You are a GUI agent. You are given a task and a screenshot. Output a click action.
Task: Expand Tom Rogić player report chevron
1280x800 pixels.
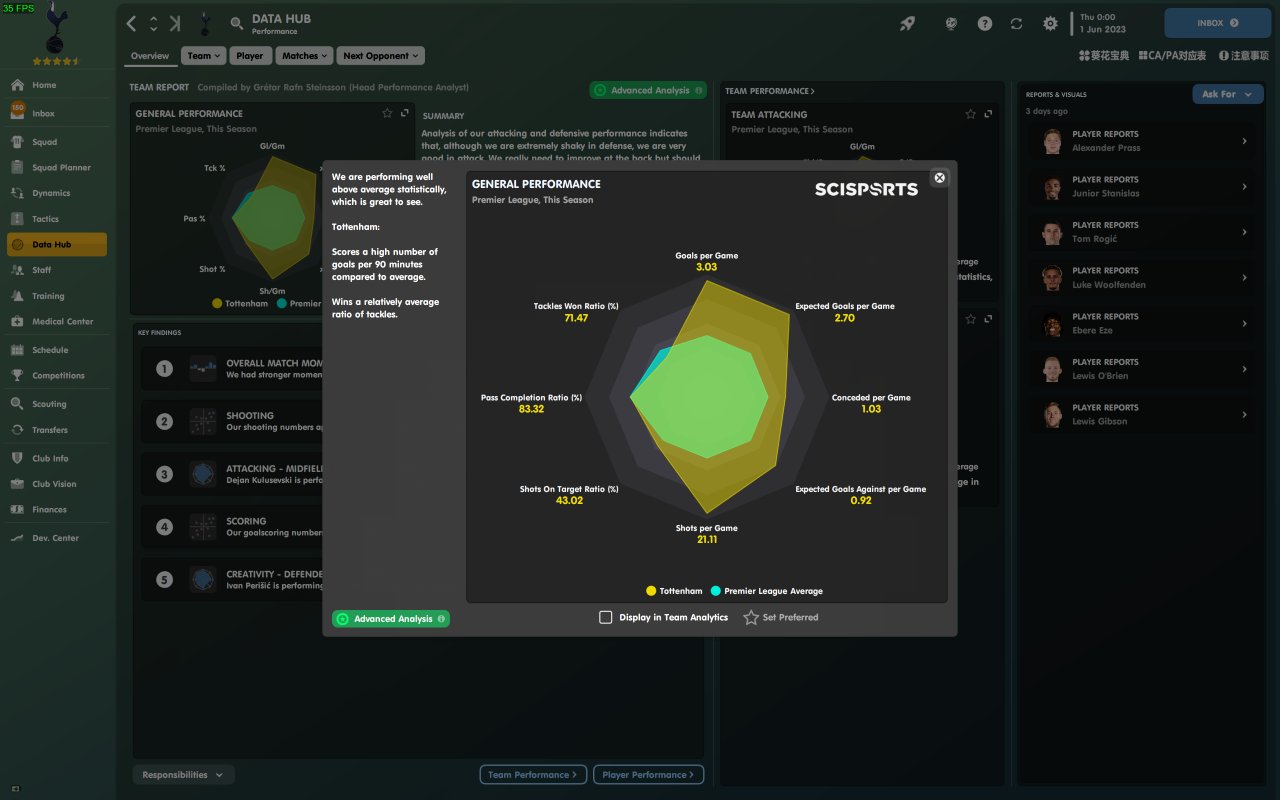click(x=1244, y=232)
